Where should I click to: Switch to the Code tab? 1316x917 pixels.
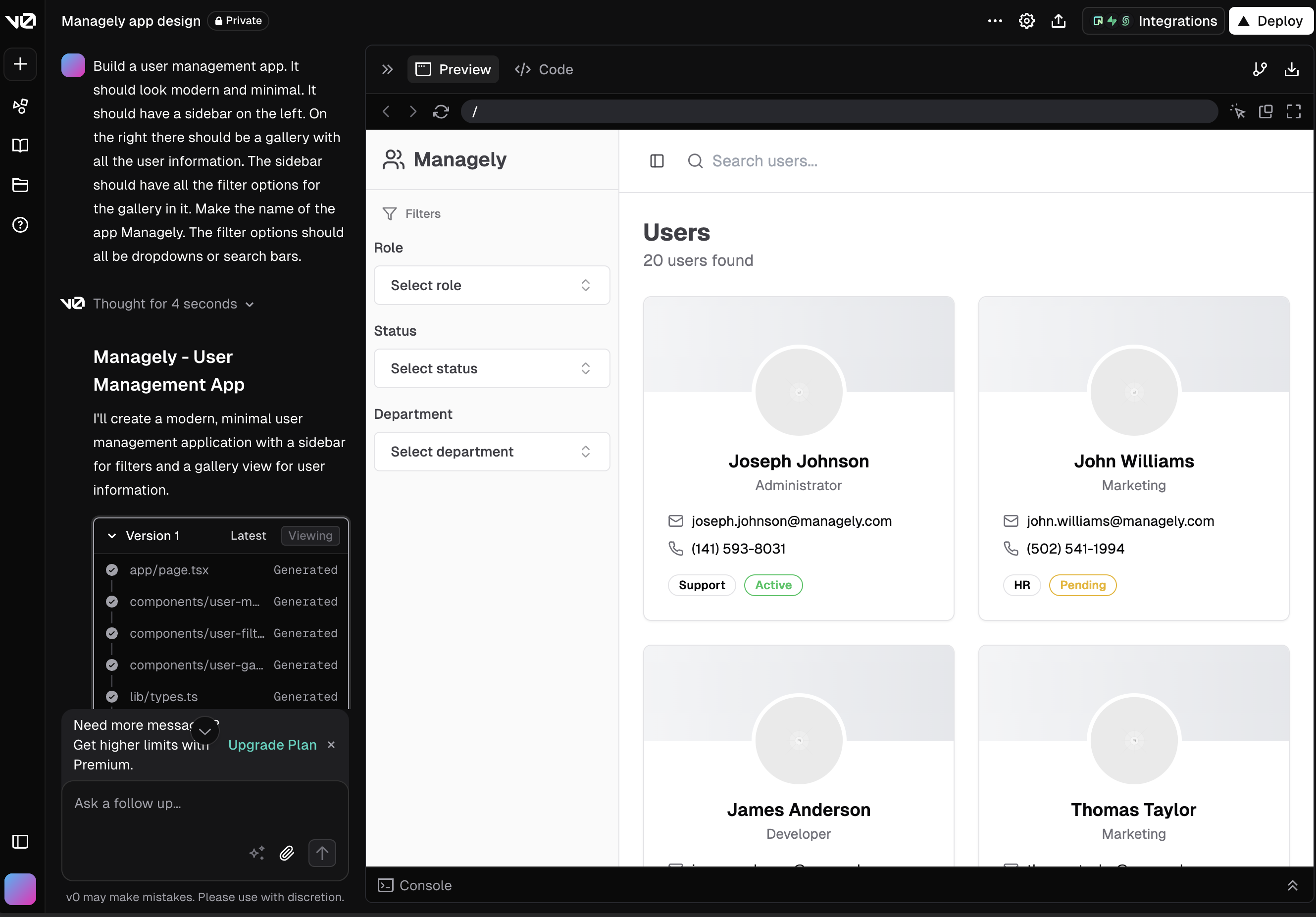pos(544,69)
